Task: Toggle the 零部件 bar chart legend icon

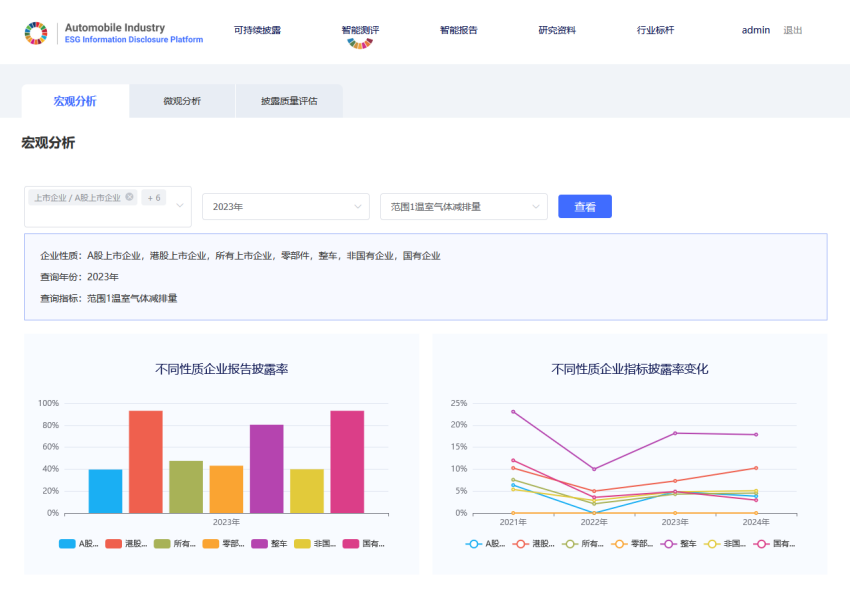Action: (x=210, y=544)
